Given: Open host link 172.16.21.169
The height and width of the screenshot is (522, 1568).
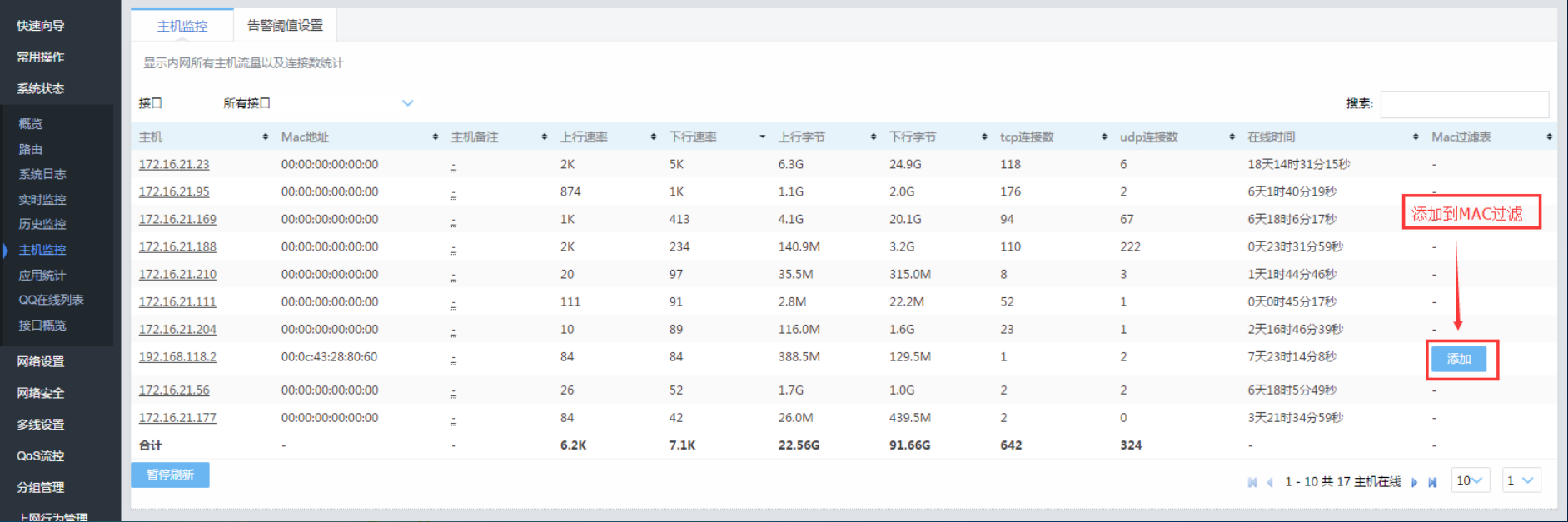Looking at the screenshot, I should [177, 220].
